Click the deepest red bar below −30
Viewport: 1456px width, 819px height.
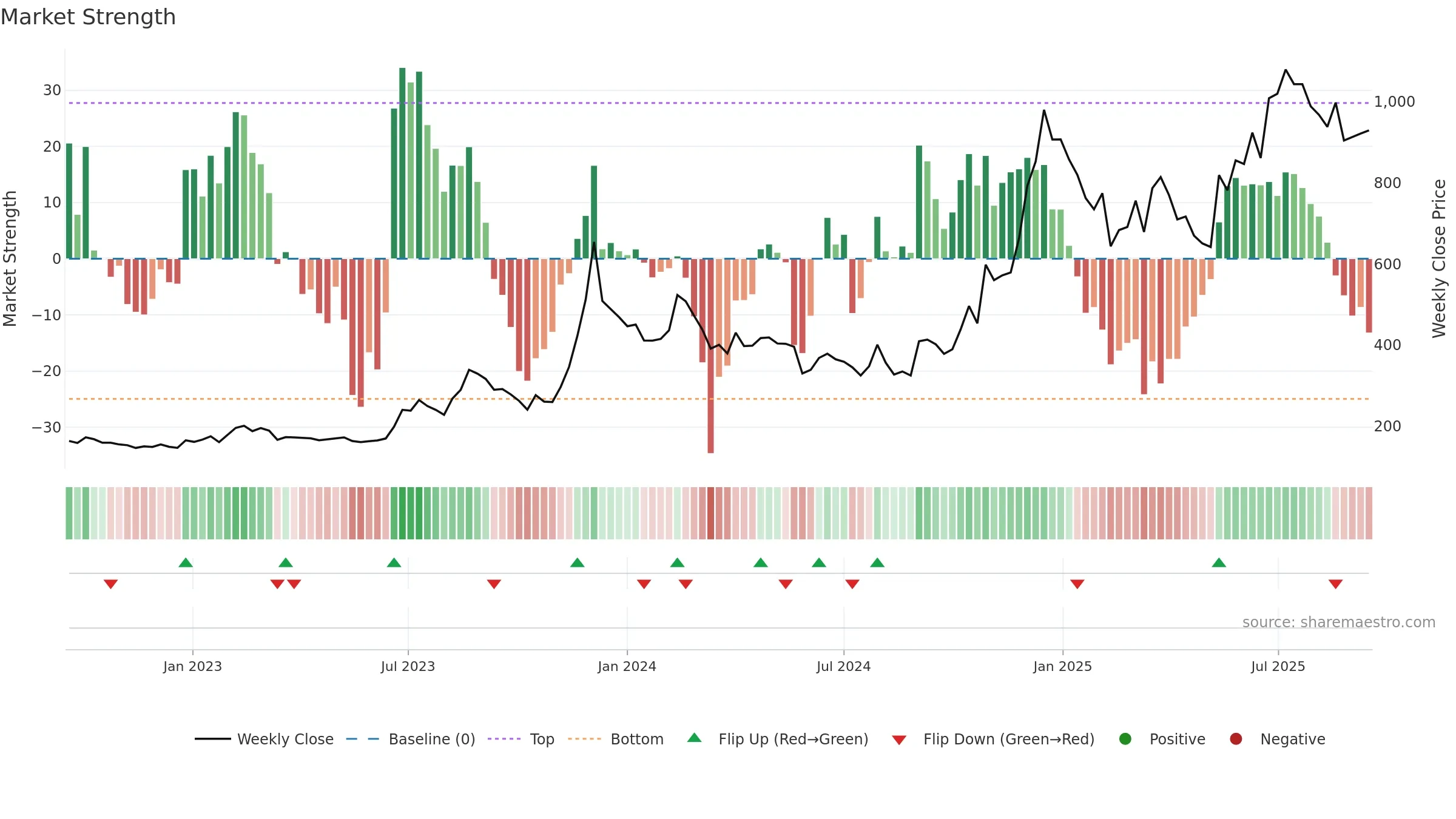click(710, 356)
